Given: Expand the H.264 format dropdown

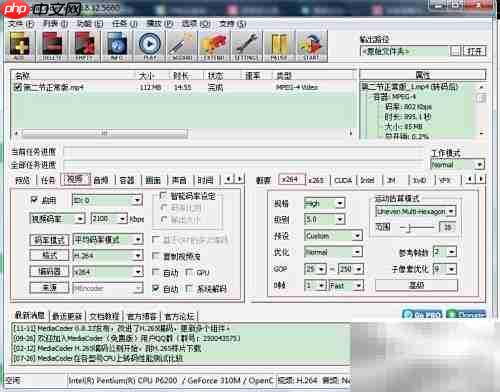Looking at the screenshot, I should click(138, 256).
